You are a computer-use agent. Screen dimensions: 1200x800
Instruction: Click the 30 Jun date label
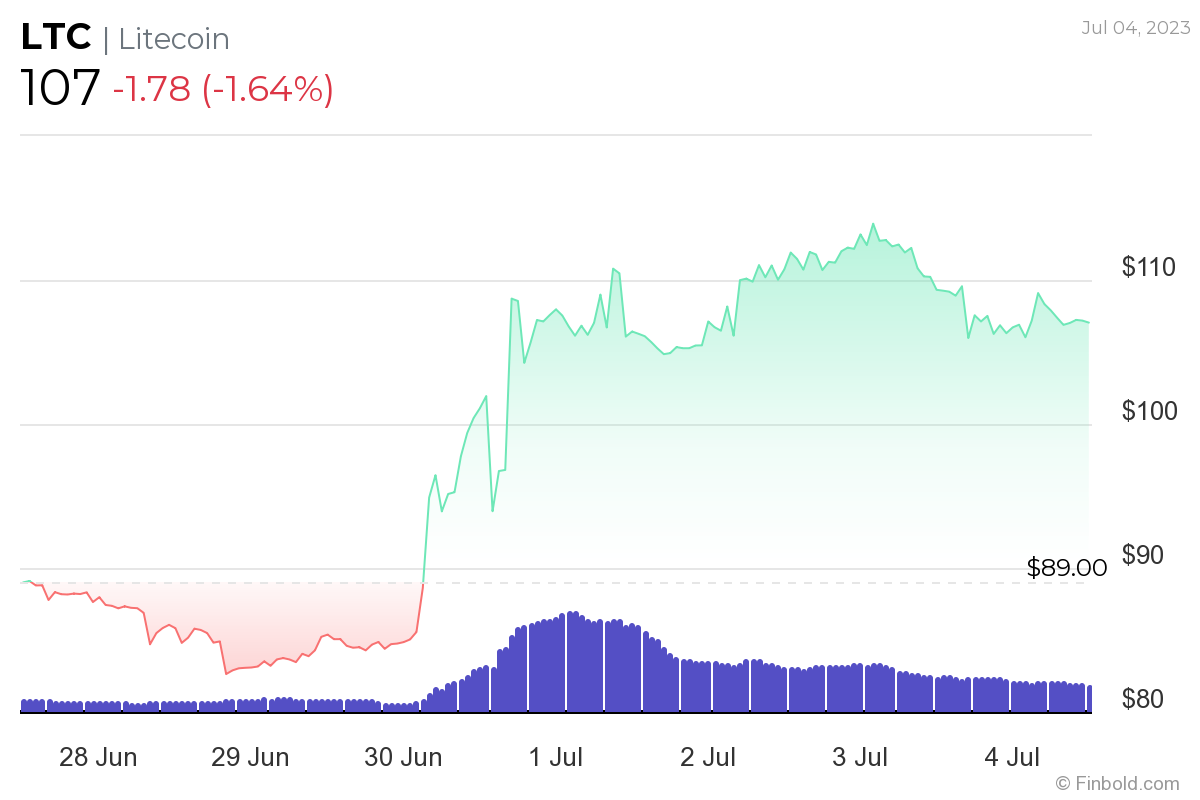[x=403, y=757]
